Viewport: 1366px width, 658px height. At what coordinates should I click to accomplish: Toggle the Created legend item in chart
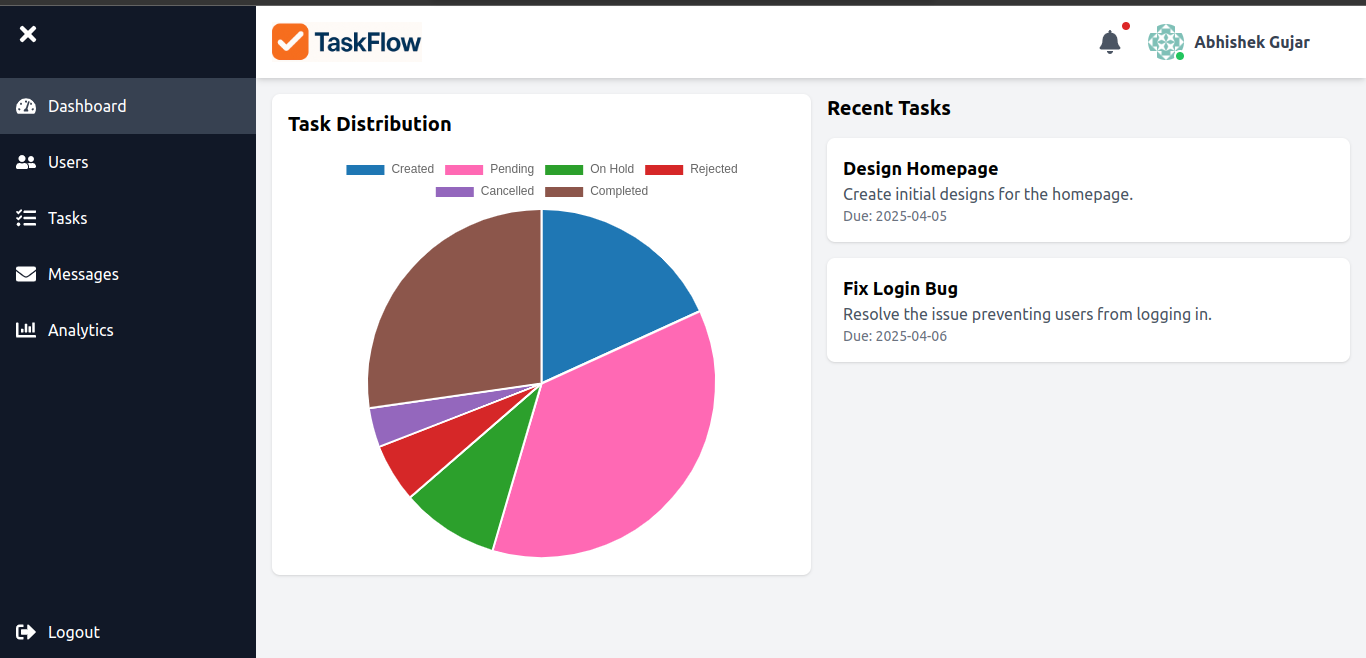click(x=390, y=169)
